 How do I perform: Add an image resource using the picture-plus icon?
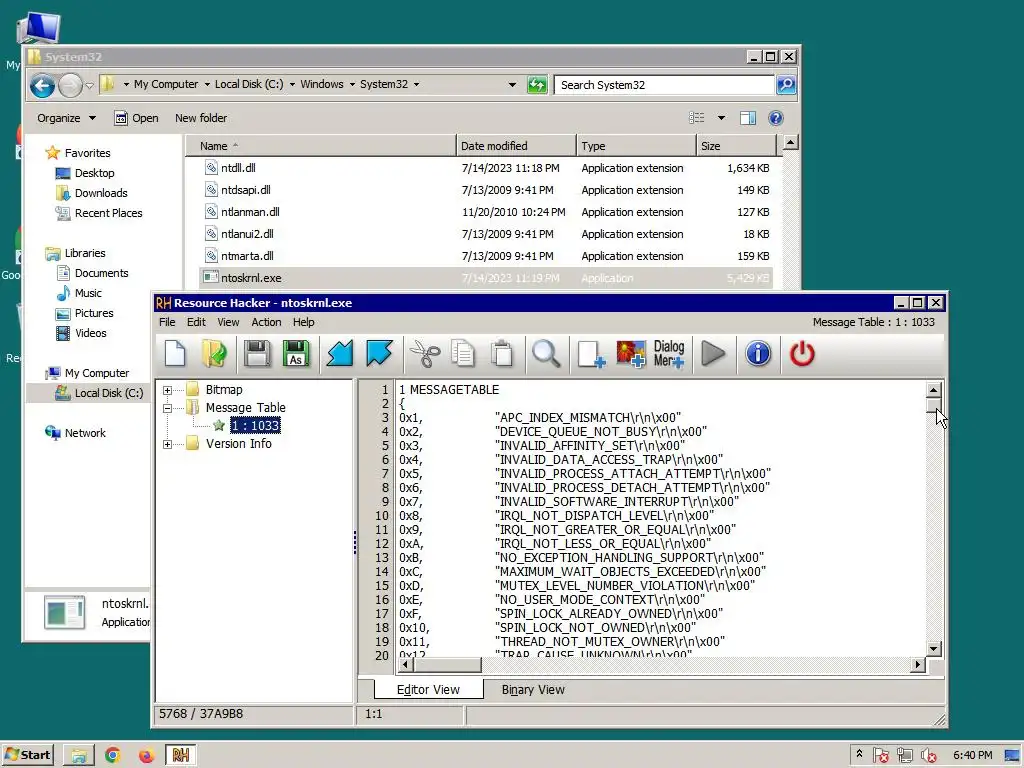[x=630, y=354]
